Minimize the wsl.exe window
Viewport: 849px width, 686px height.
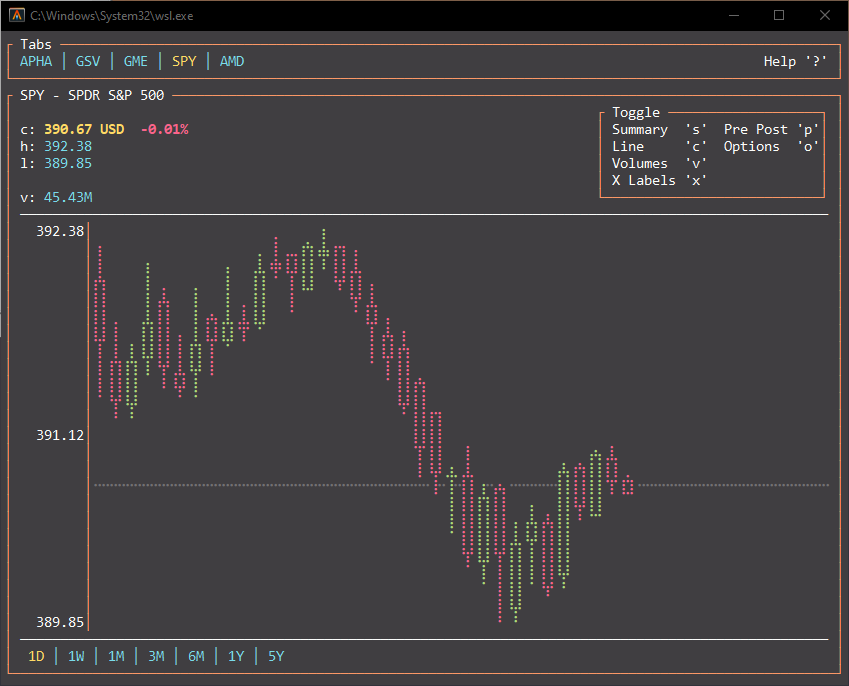pos(734,15)
